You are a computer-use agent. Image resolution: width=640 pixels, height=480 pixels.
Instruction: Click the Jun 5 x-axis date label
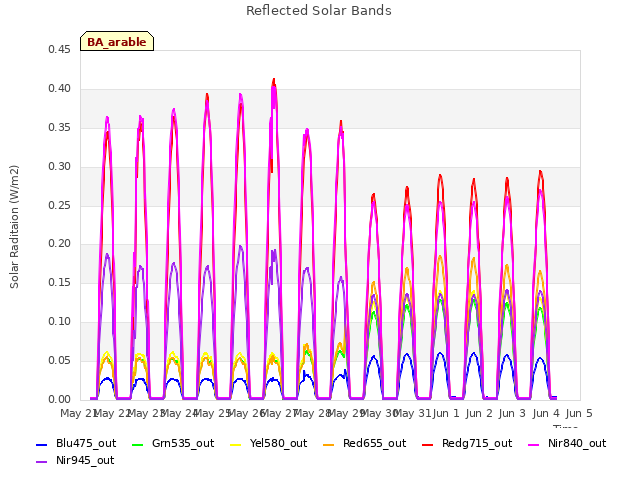[579, 413]
